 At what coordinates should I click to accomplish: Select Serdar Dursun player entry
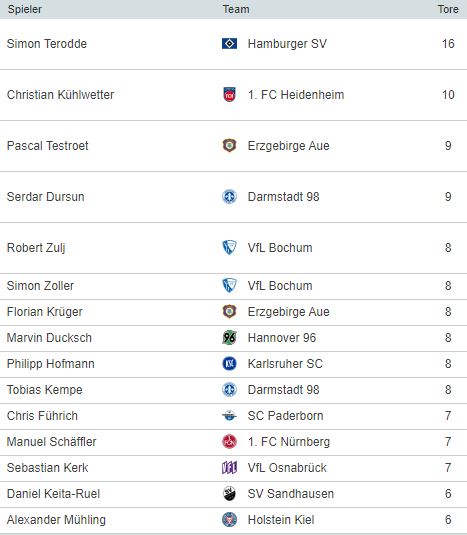pyautogui.click(x=45, y=197)
